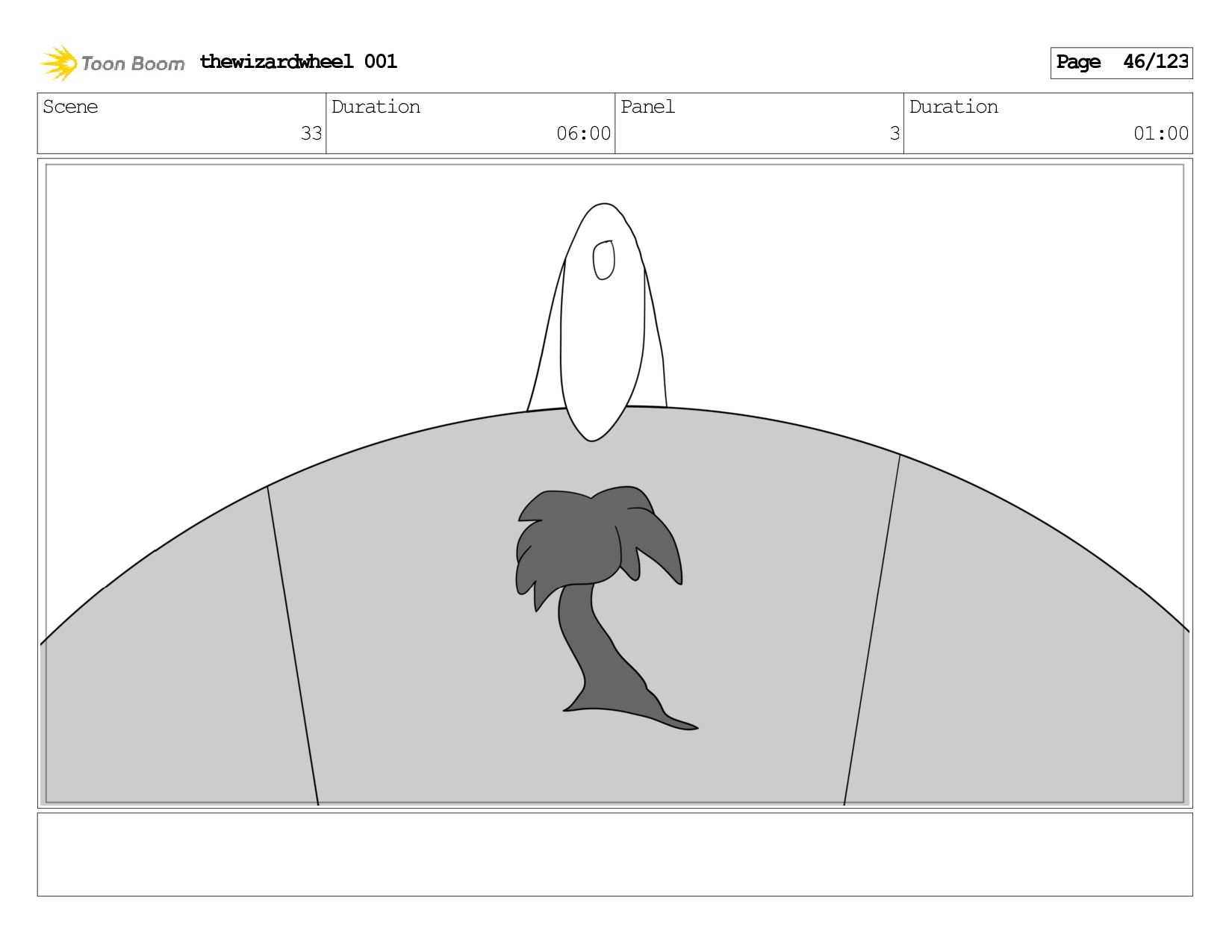Select the title text 'thewizardwheel 001'
1232x952 pixels.
(299, 61)
